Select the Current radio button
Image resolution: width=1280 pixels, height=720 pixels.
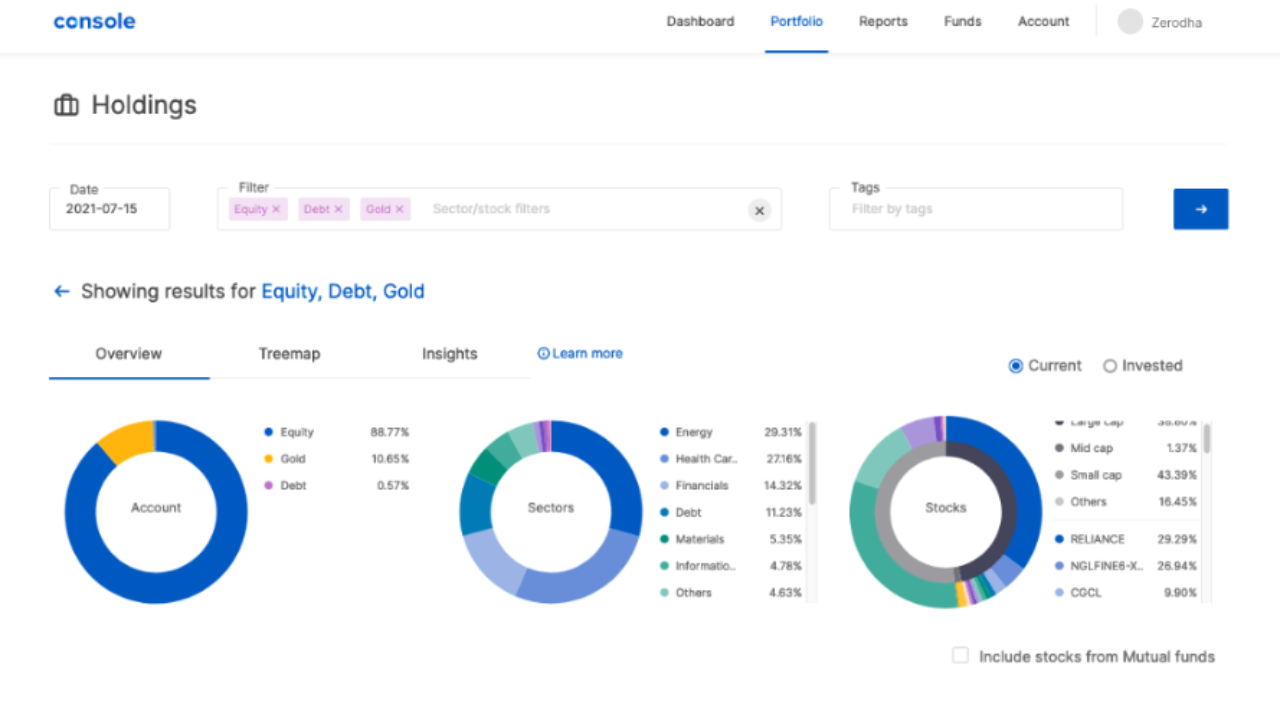1016,366
